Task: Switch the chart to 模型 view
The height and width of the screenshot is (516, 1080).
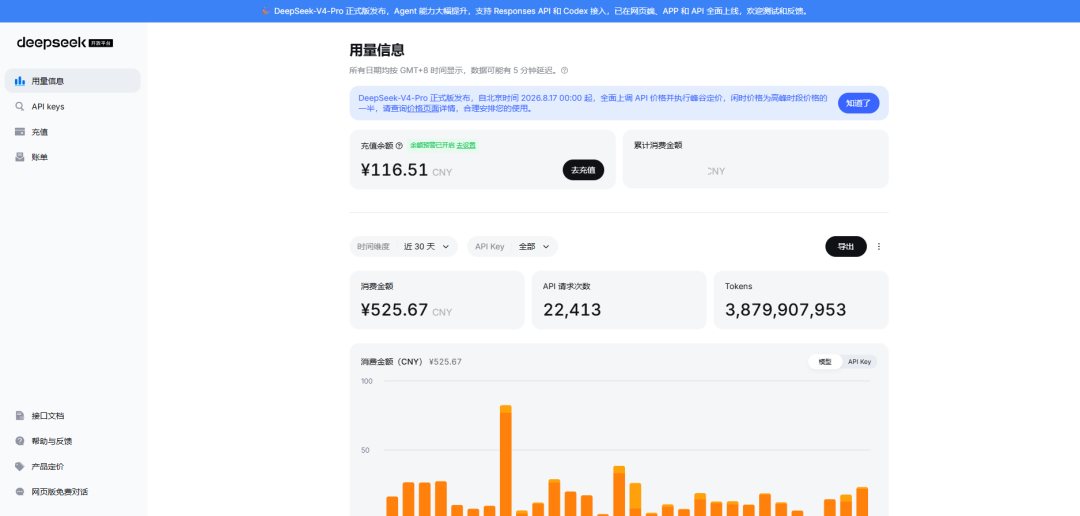Action: (825, 362)
